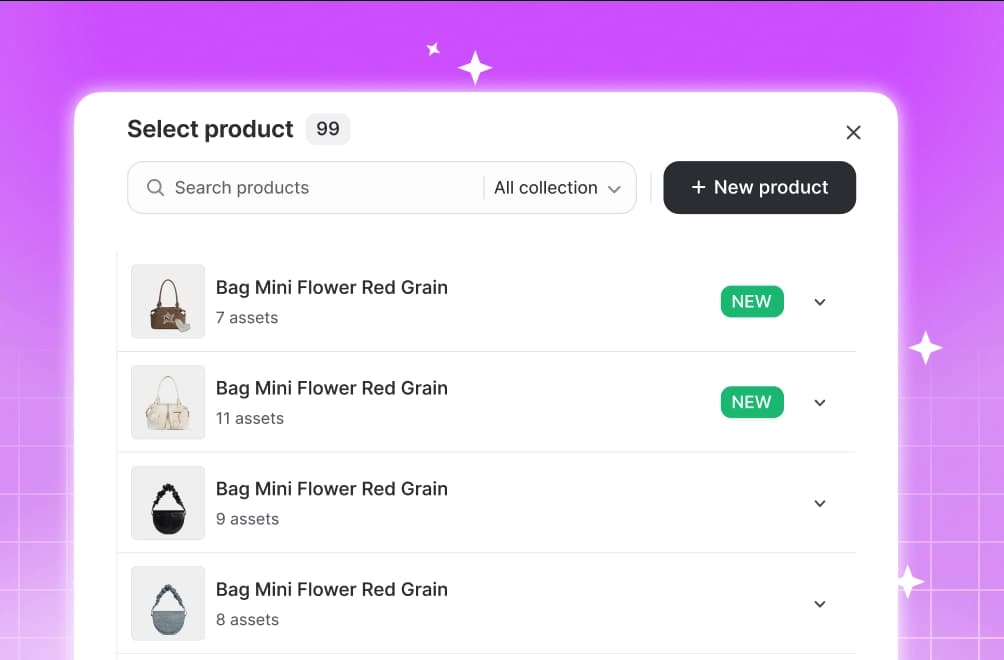
Task: Click the 99 product count badge
Action: click(x=328, y=129)
